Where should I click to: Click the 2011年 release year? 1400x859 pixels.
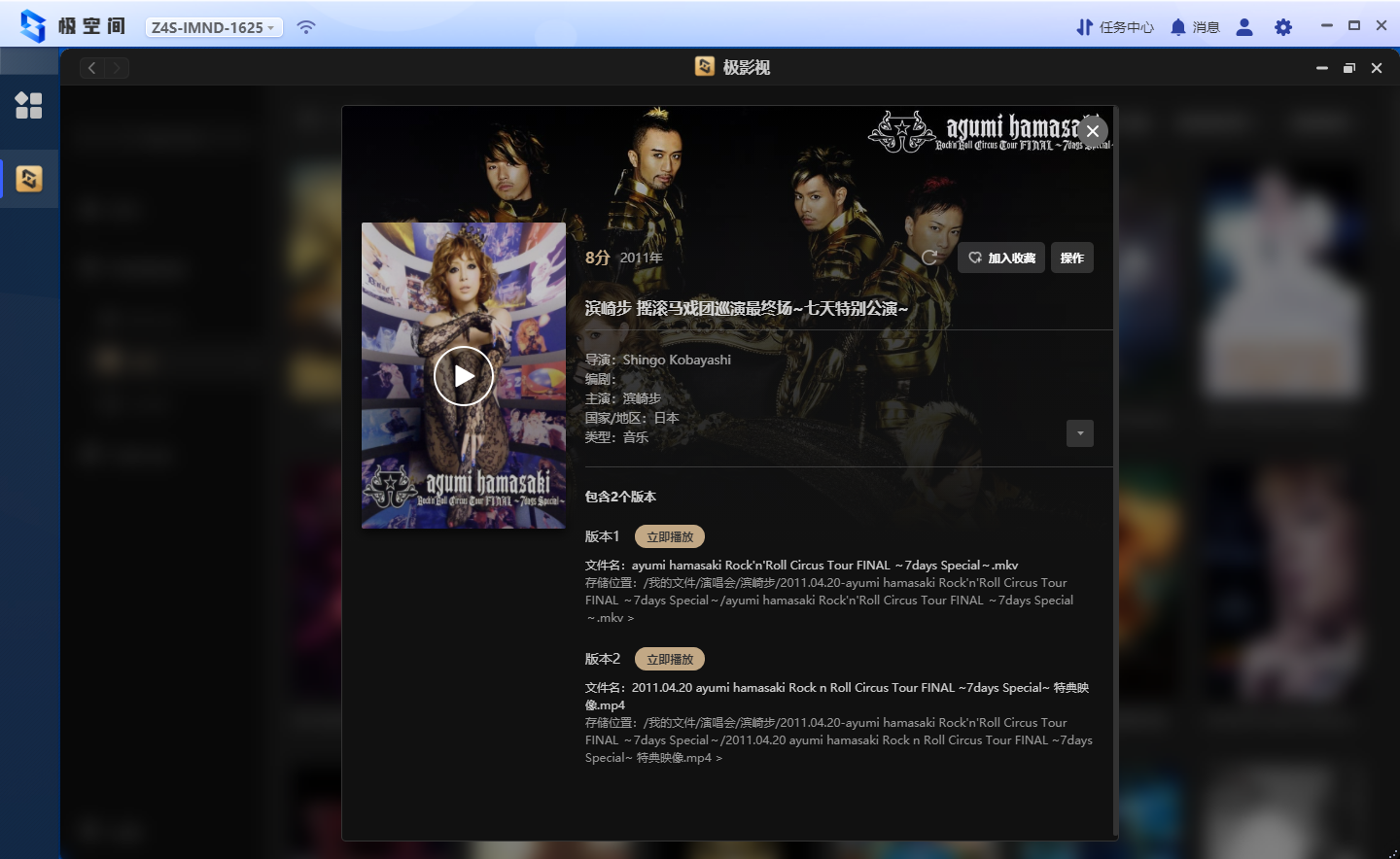point(641,258)
